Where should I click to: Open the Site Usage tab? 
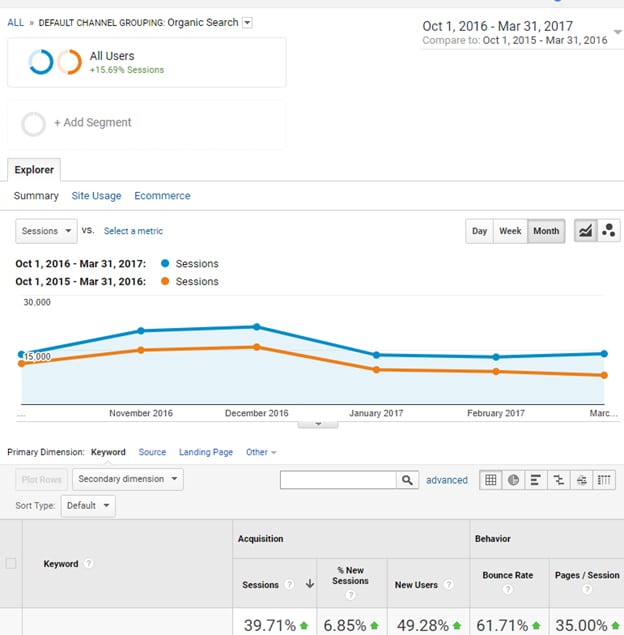pyautogui.click(x=96, y=196)
